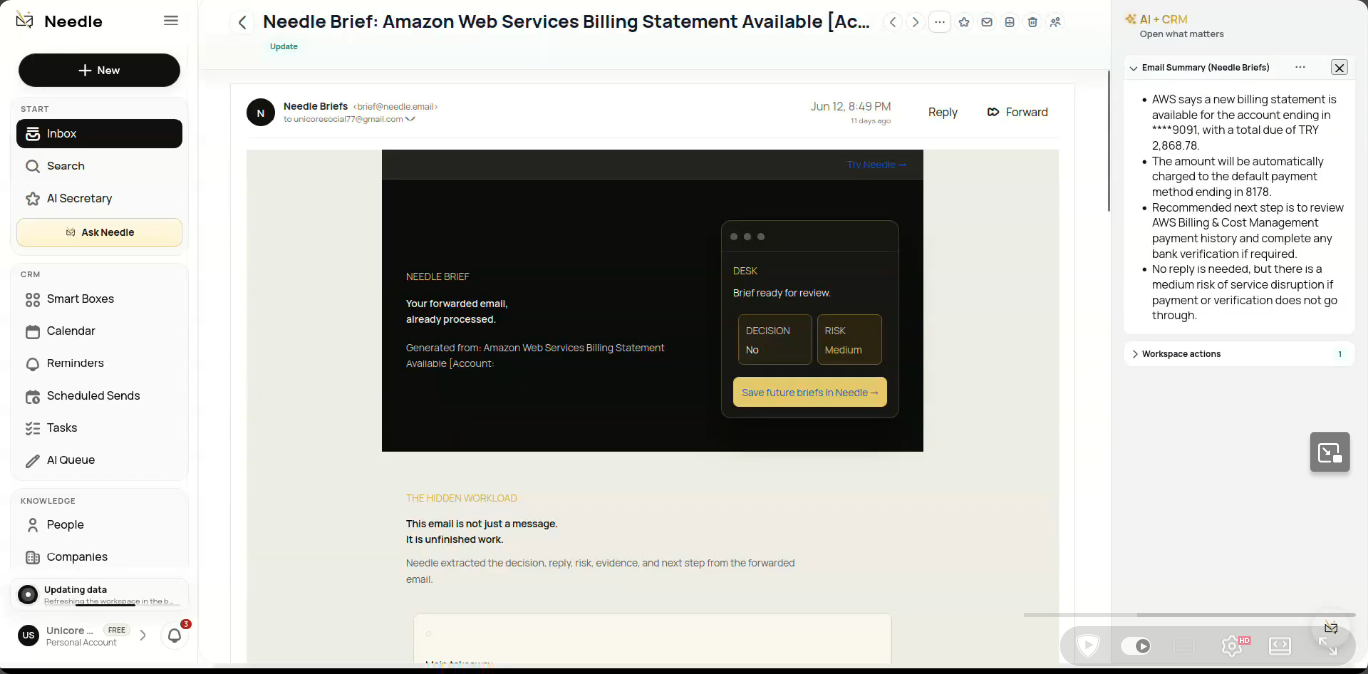
Task: Click the AI + CRM sparkle icon
Action: point(1130,19)
